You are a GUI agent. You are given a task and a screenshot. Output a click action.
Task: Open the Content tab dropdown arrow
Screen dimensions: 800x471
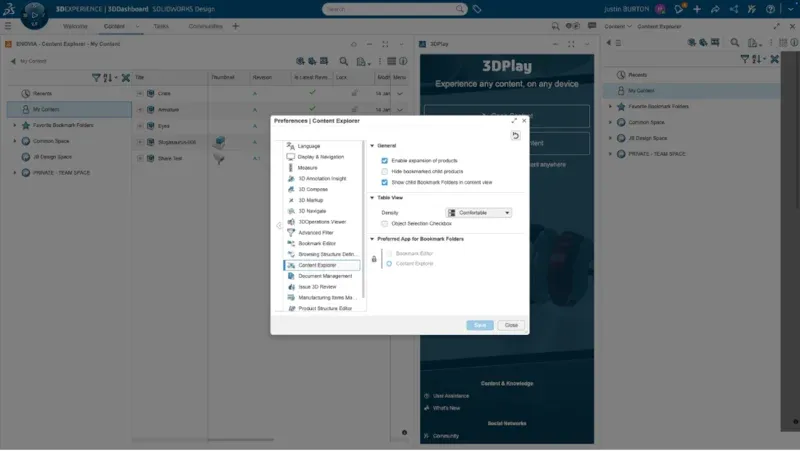137,26
